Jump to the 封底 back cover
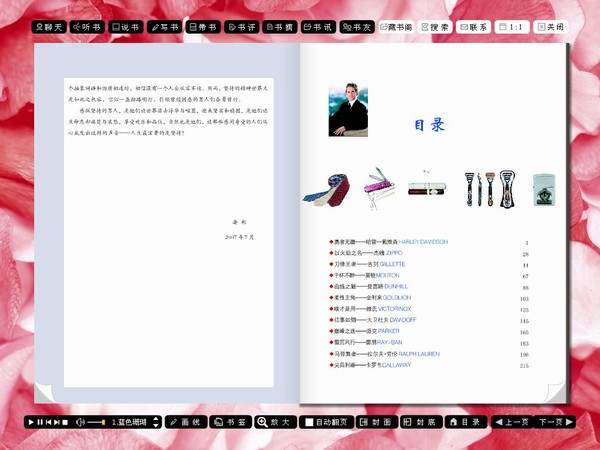Viewport: 600px width, 450px height. (421, 422)
